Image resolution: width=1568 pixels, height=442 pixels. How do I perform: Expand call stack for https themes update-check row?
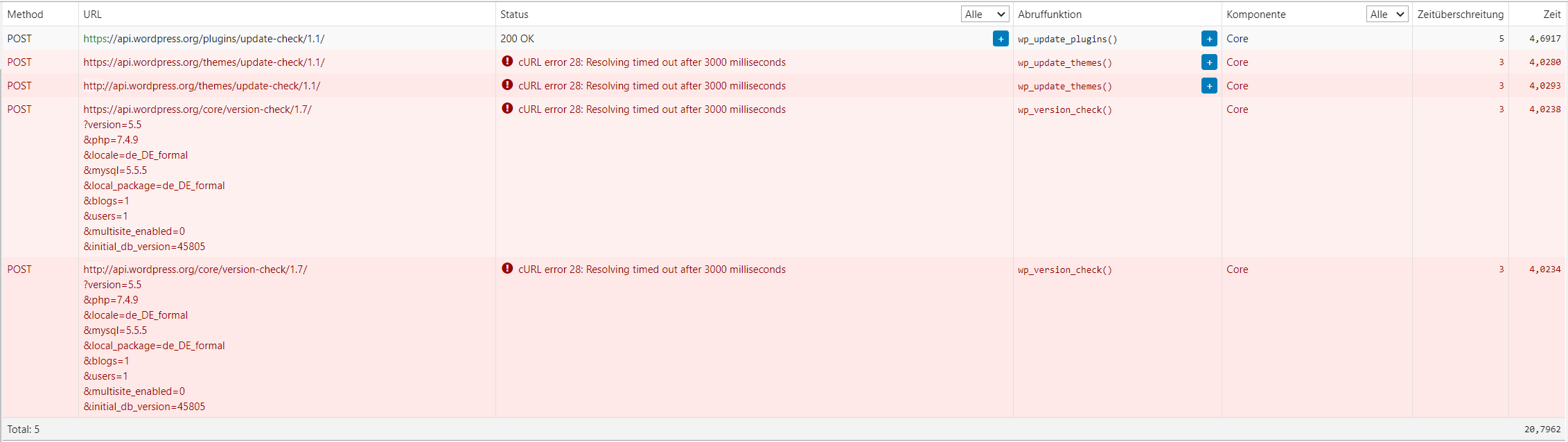point(1209,62)
